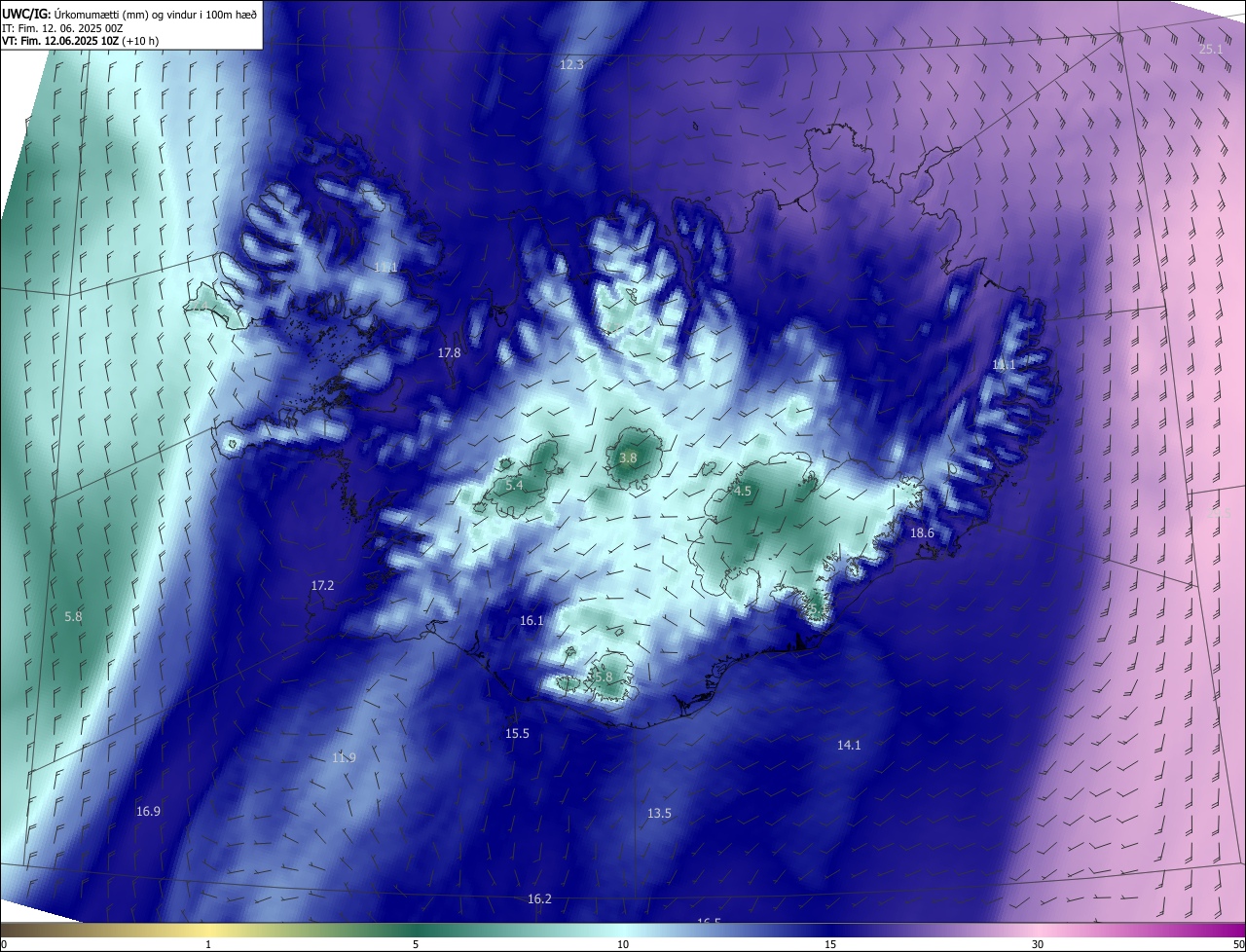
Task: Click the 1 label on the colour scale
Action: tap(208, 944)
